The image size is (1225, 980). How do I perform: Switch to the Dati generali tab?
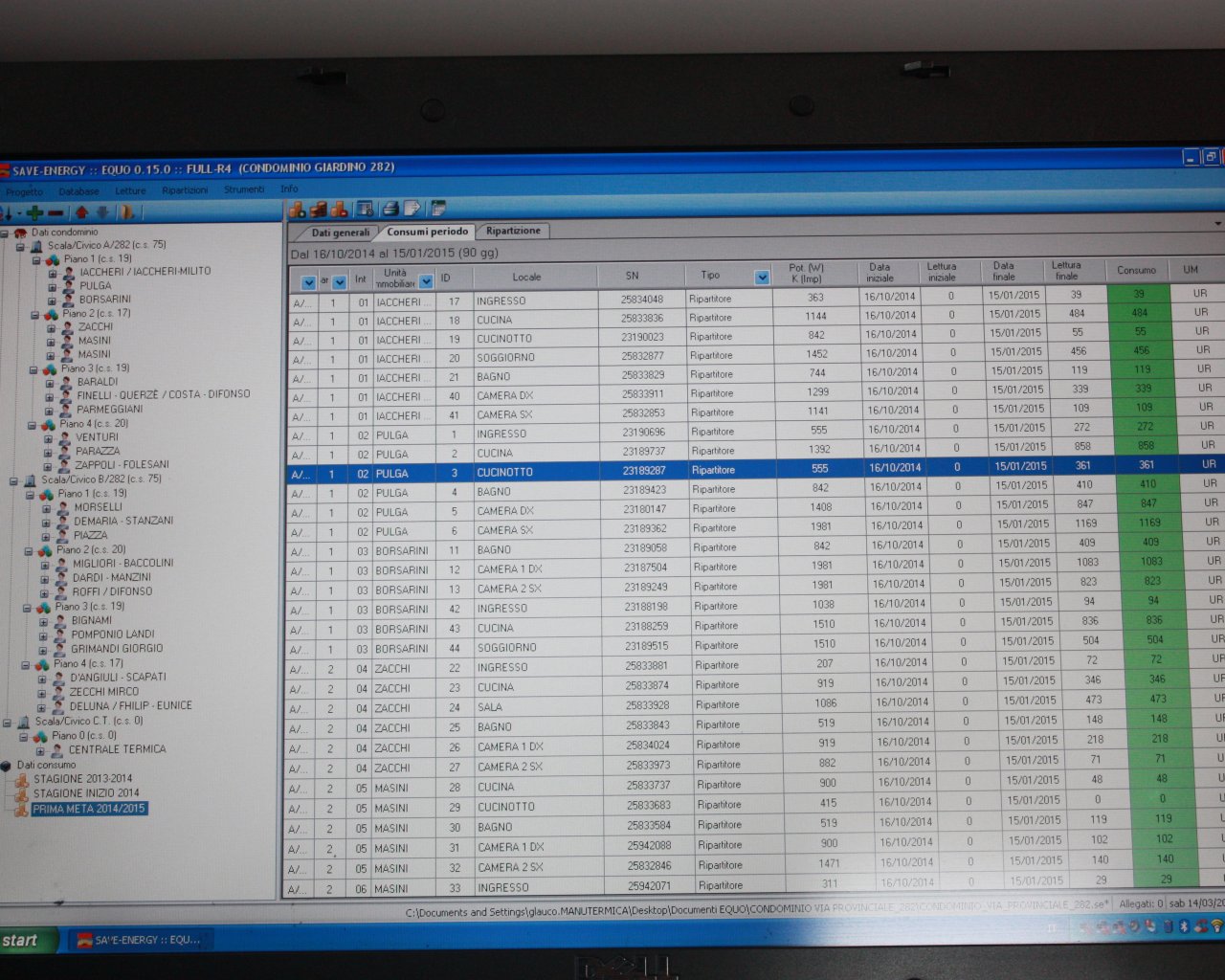[340, 233]
